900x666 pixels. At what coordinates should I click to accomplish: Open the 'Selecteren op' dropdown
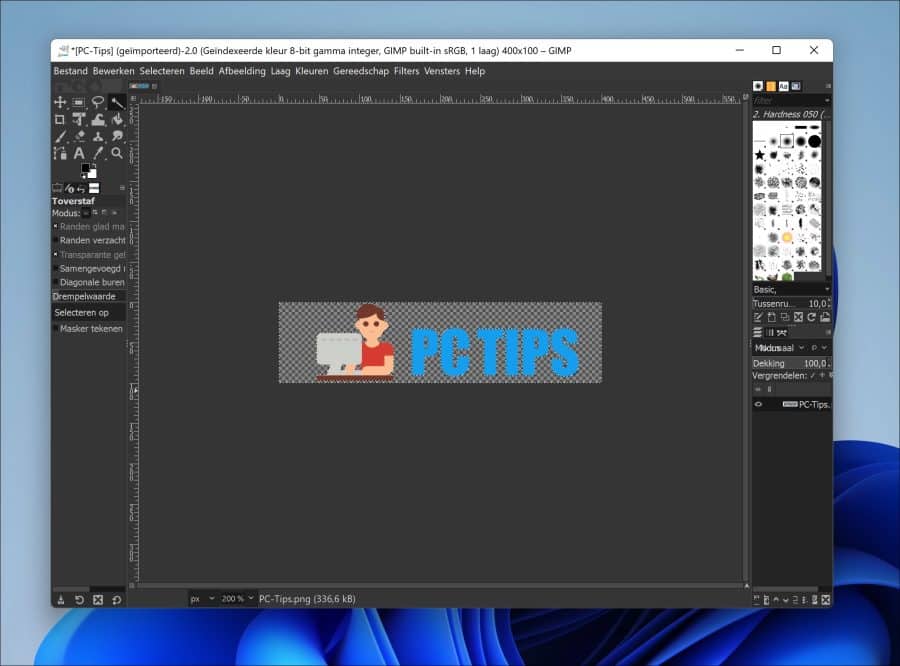point(88,312)
